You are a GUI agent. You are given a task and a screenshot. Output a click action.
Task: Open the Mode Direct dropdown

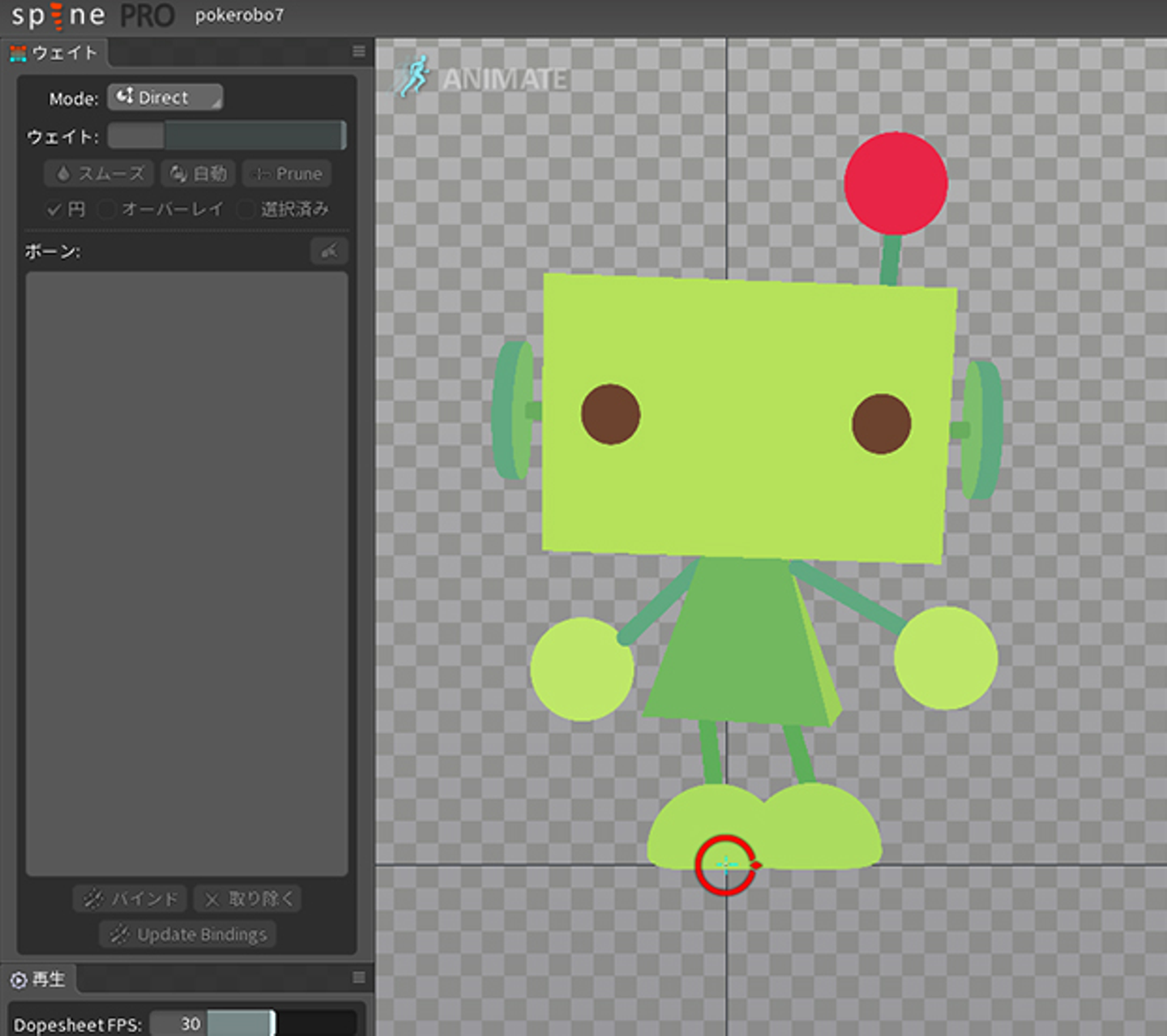(165, 97)
